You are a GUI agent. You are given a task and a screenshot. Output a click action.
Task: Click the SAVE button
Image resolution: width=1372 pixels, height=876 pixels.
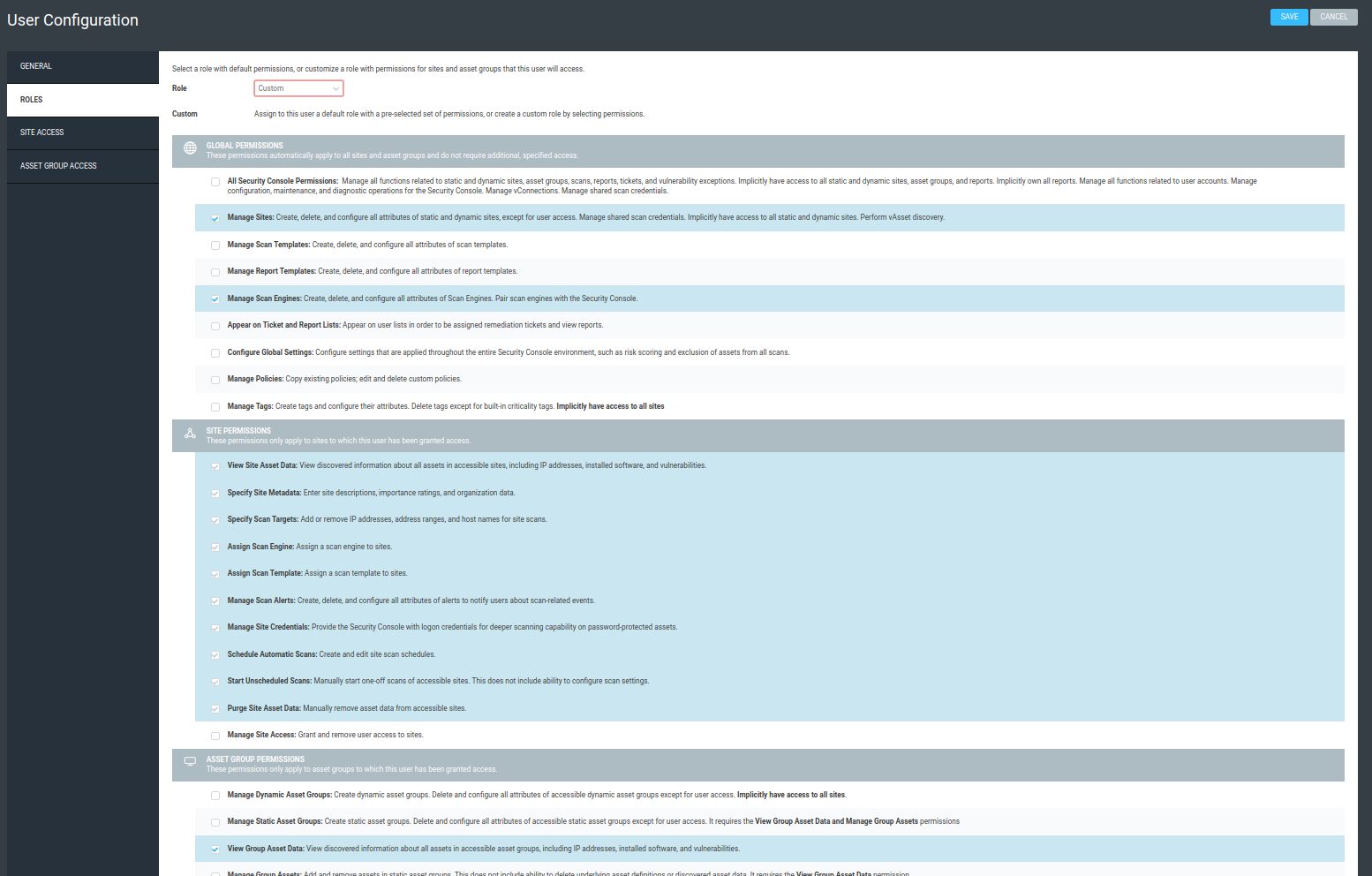pyautogui.click(x=1289, y=17)
